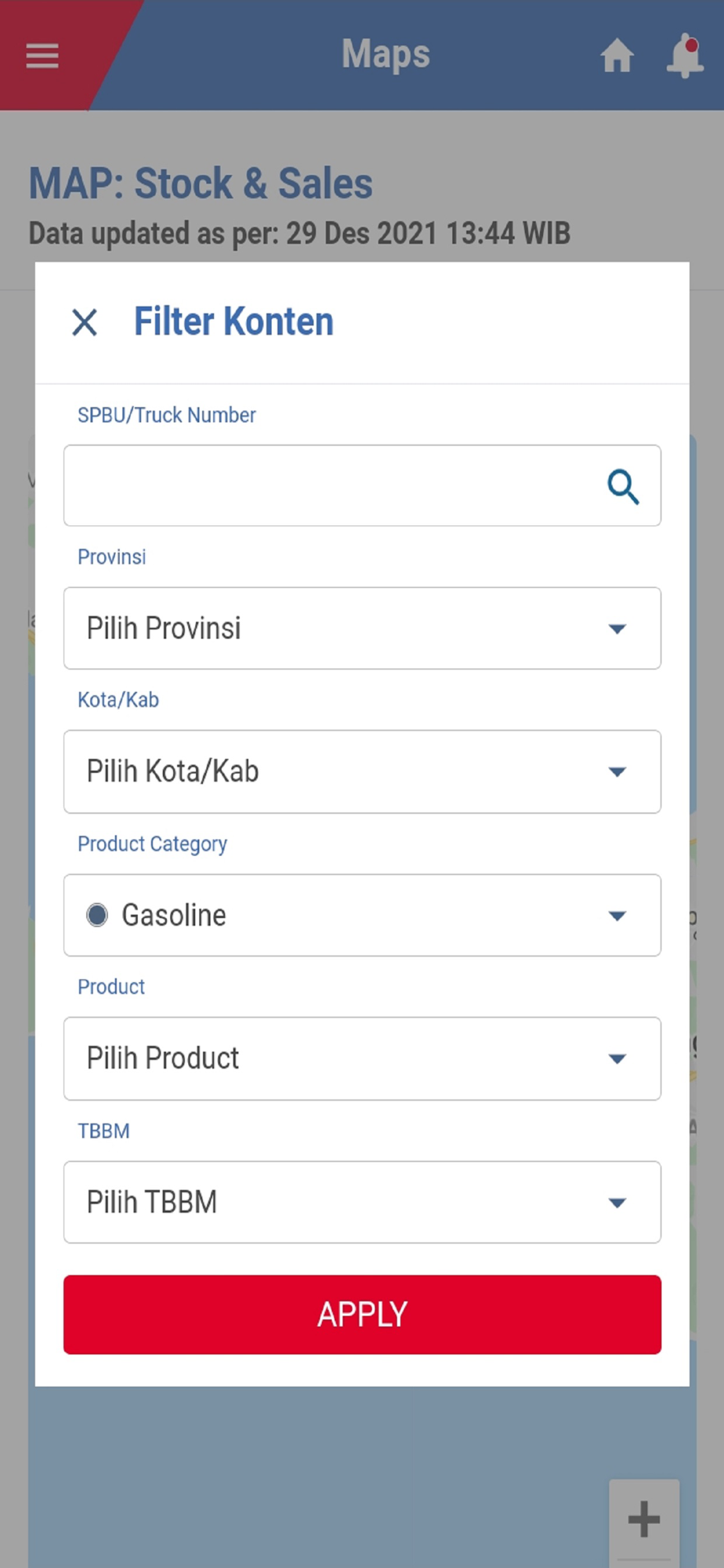Open the hamburger menu
The height and width of the screenshot is (1568, 724).
[x=42, y=55]
